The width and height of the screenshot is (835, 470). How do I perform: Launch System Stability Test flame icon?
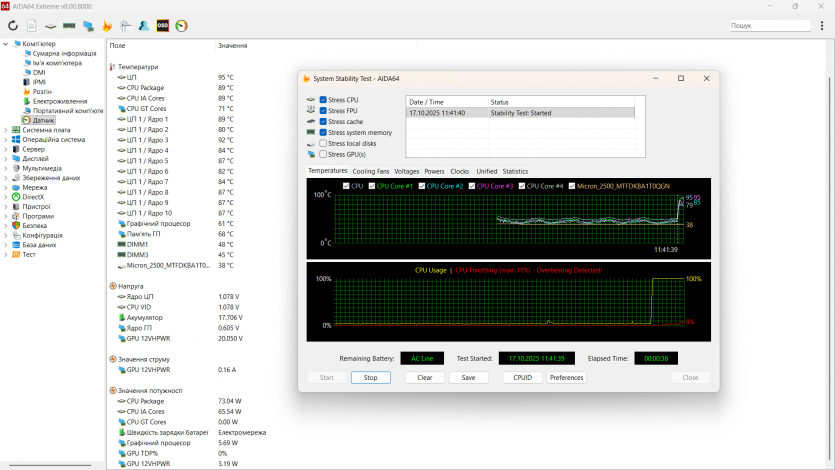coord(107,25)
